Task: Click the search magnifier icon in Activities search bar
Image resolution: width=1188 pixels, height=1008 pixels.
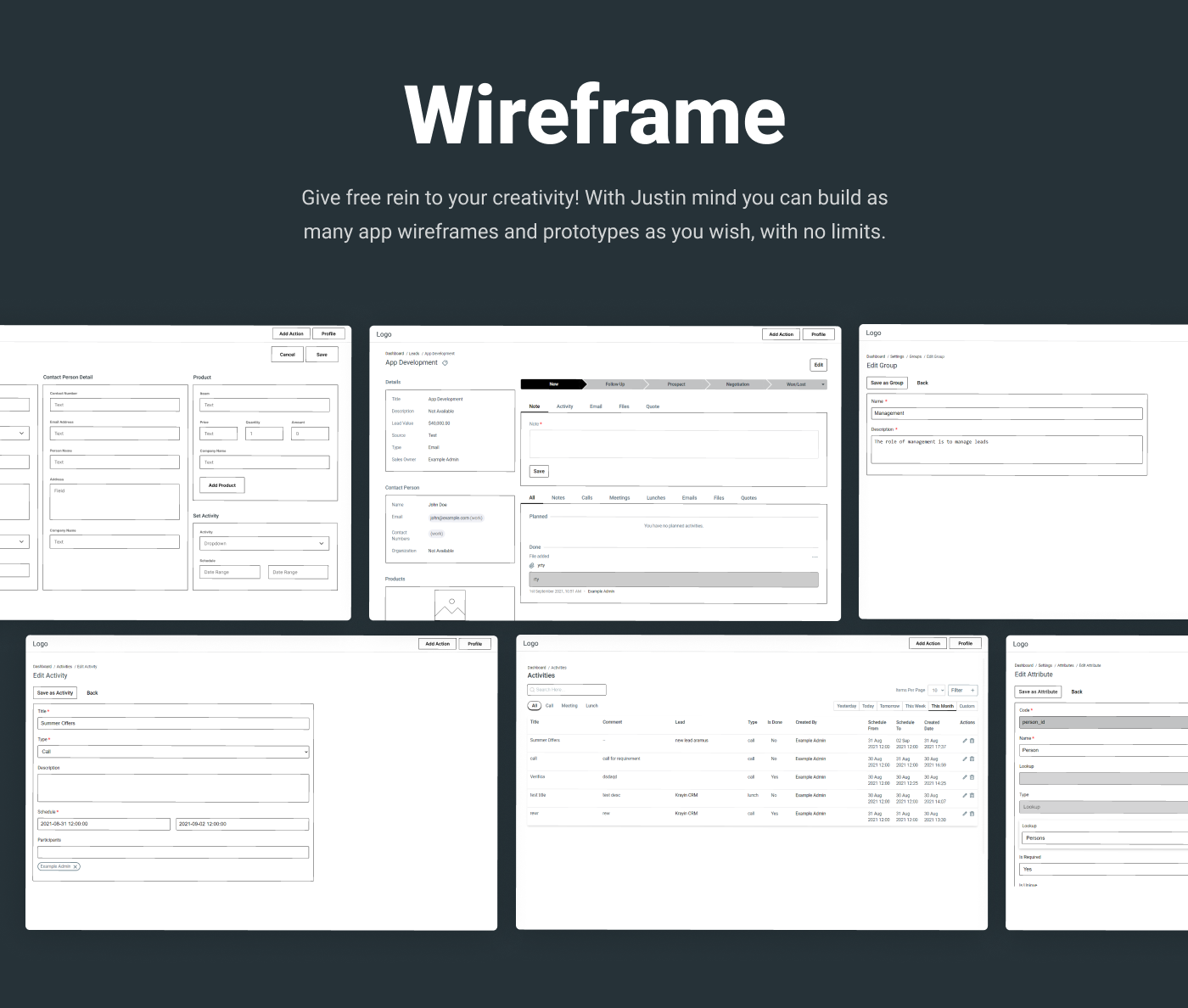Action: [532, 690]
